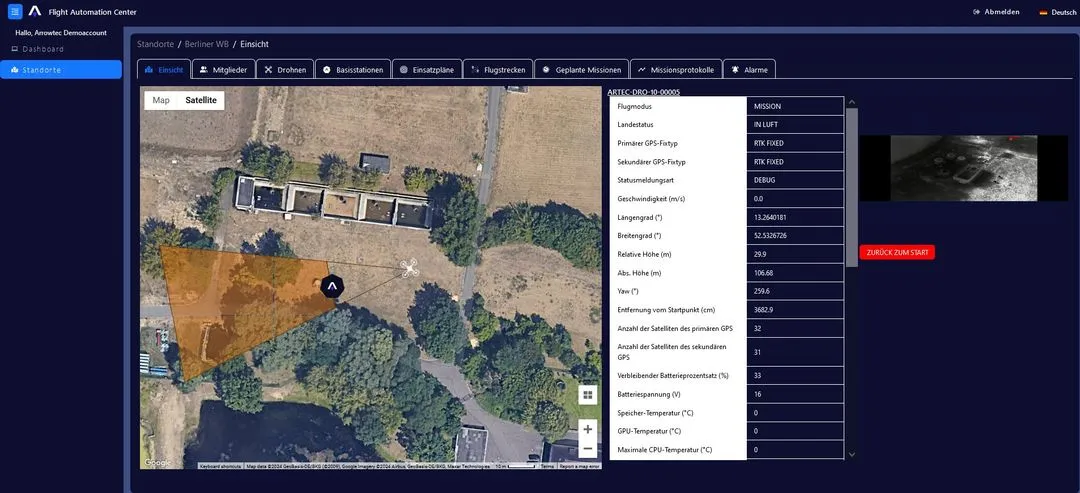Open the Drohnen tab
Image resolution: width=1080 pixels, height=493 pixels.
pos(285,70)
